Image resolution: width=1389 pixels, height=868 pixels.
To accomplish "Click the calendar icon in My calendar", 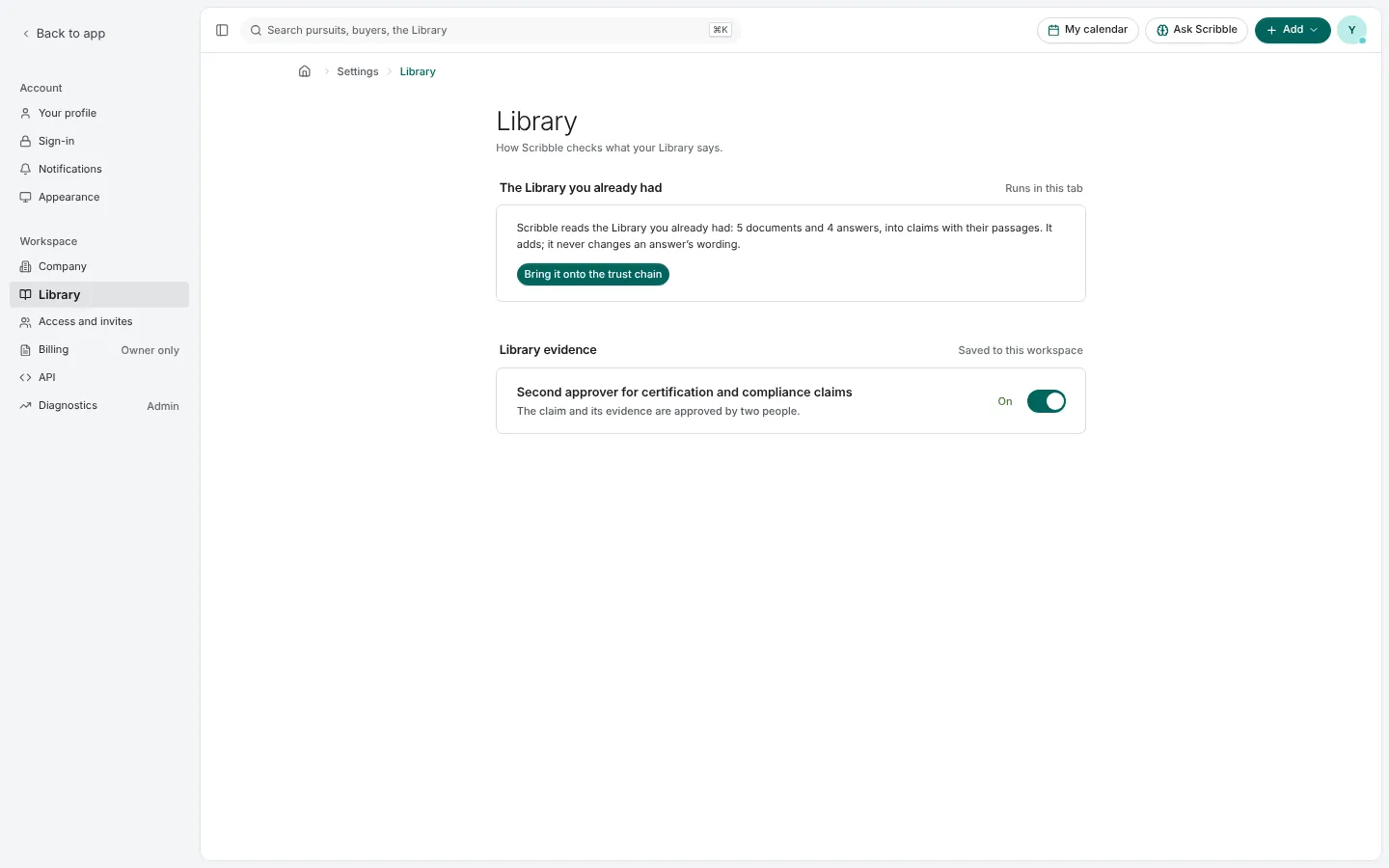I will click(x=1053, y=30).
